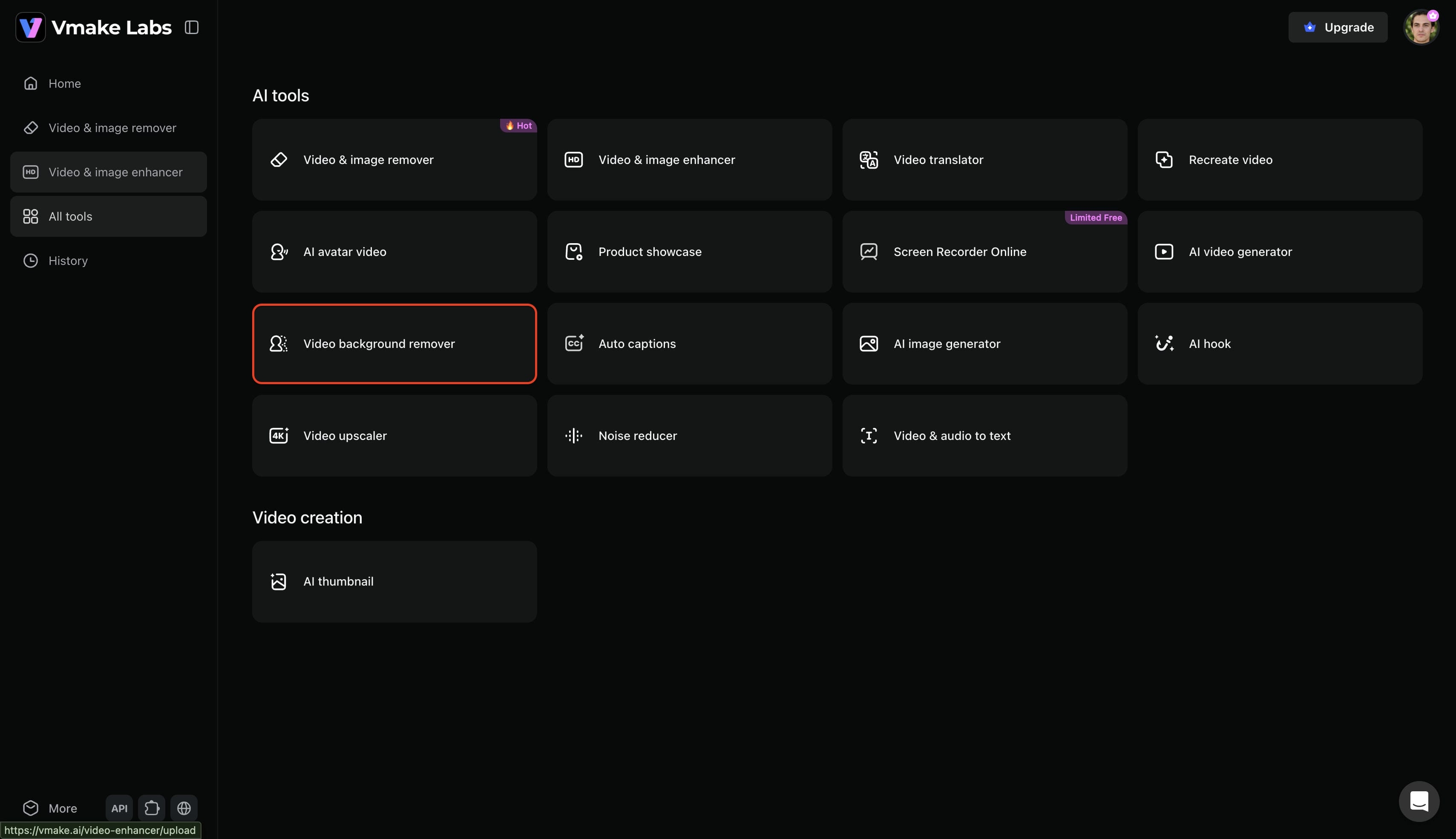Open the Video & audio to text card

pyautogui.click(x=985, y=436)
